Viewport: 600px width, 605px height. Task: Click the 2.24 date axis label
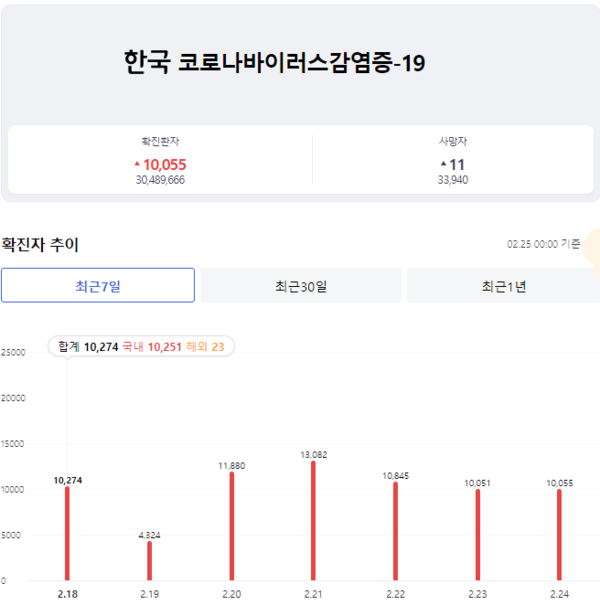[x=559, y=594]
